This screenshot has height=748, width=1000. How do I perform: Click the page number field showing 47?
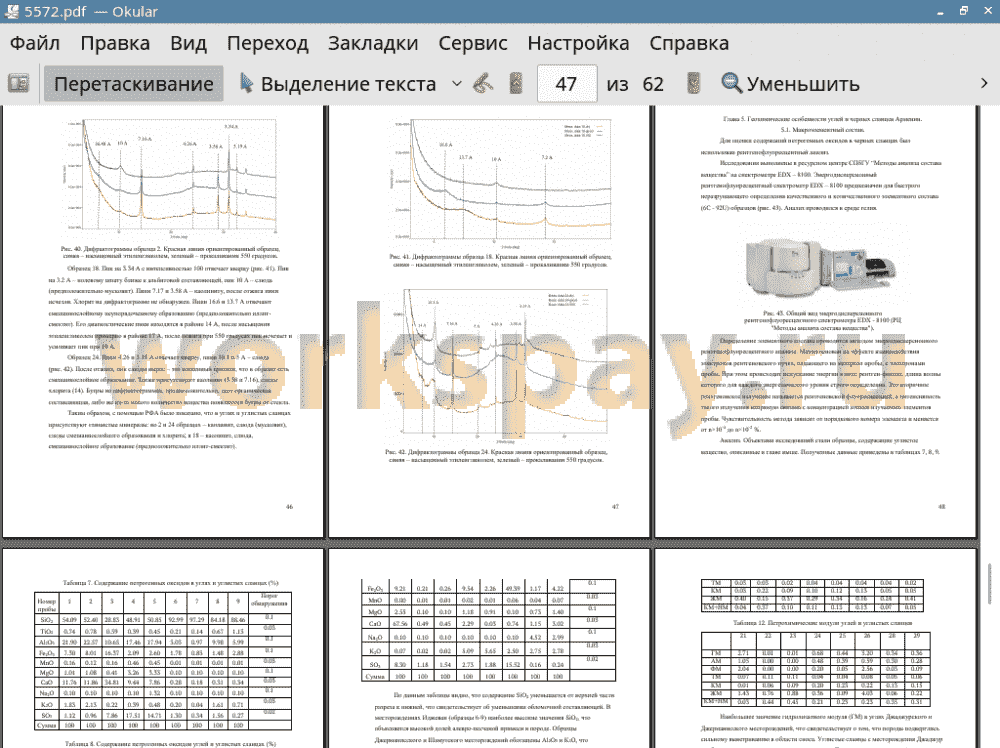[x=567, y=84]
